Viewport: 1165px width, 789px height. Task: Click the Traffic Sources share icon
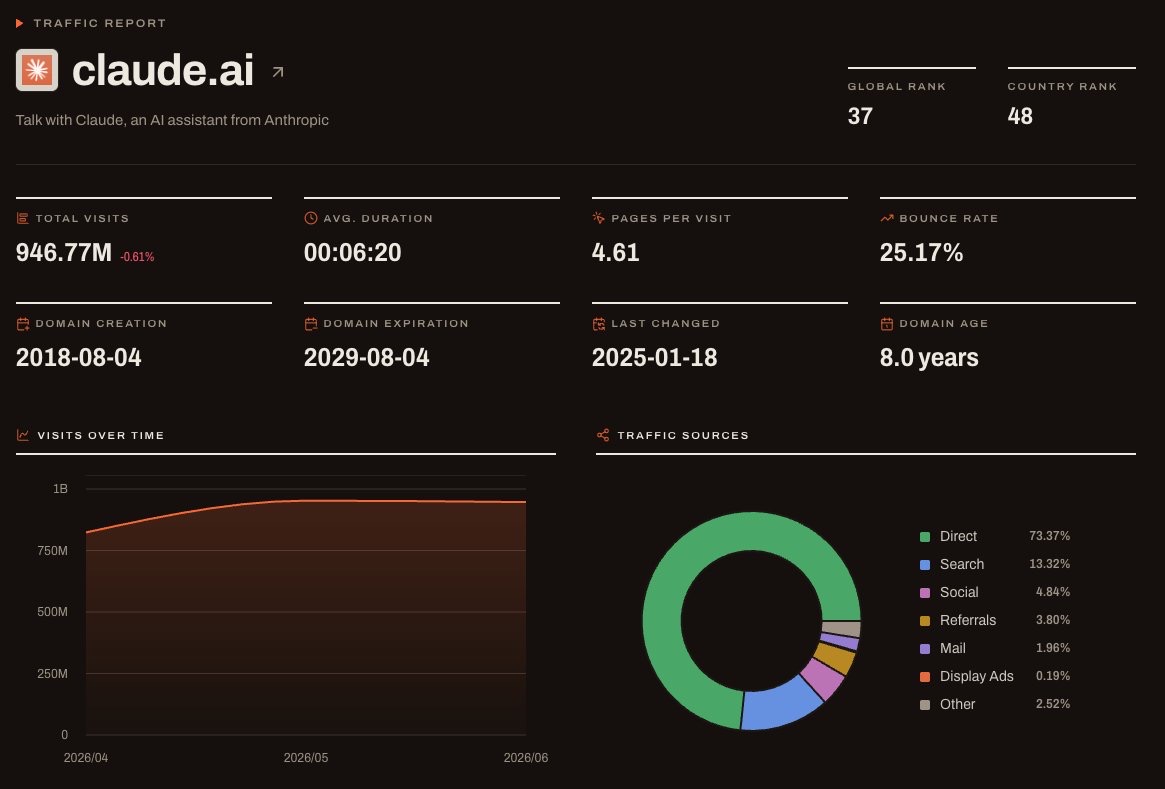pyautogui.click(x=603, y=435)
